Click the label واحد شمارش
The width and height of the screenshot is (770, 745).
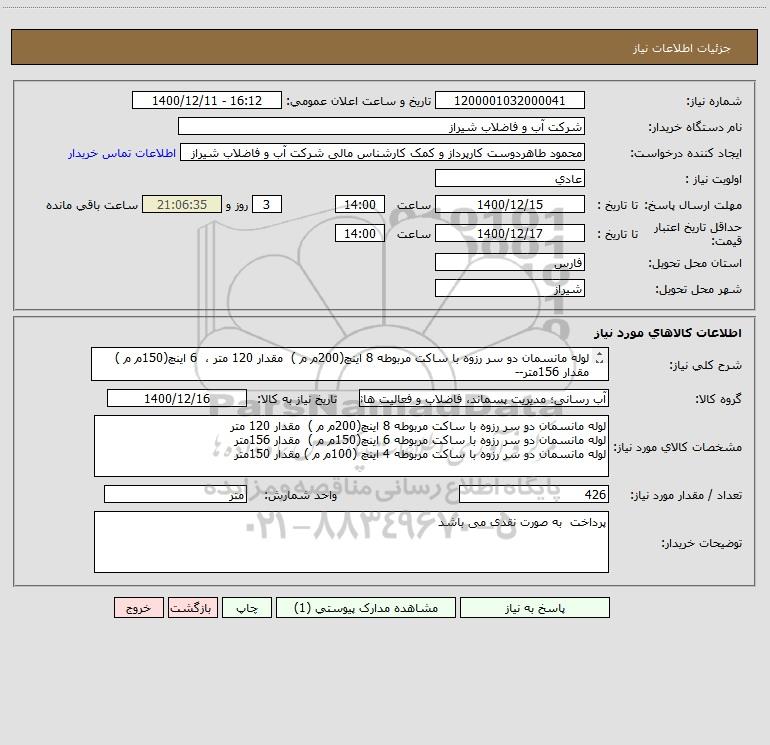(301, 495)
